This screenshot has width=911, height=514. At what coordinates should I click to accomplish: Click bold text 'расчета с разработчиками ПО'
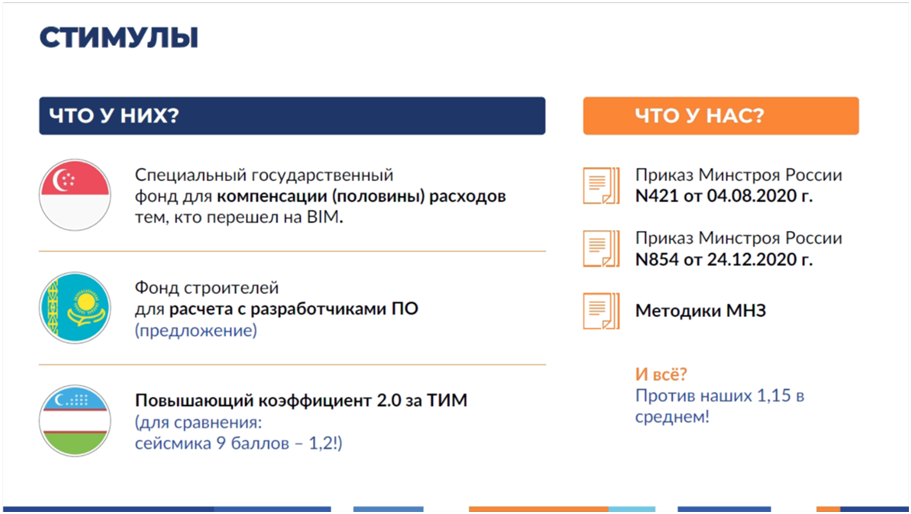(x=293, y=308)
